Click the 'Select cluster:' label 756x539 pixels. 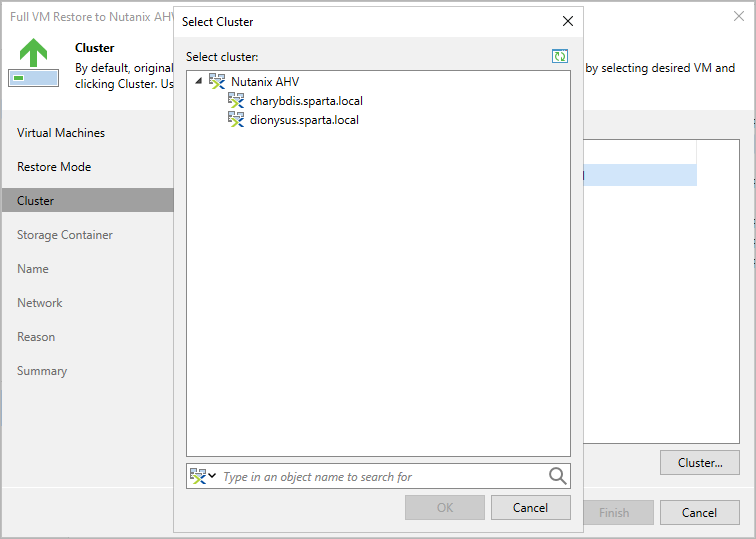[222, 57]
